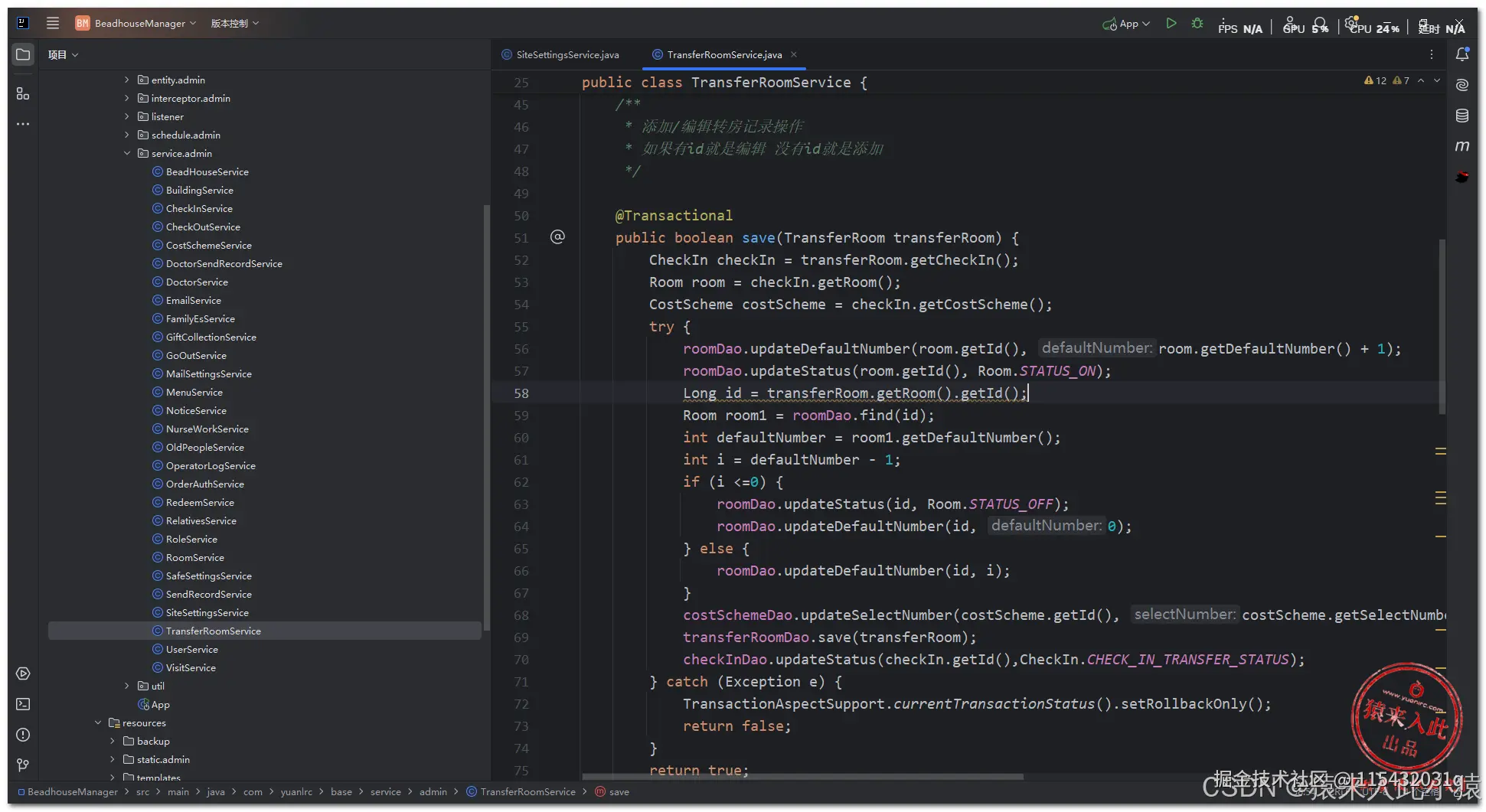Expand the static.admin folder
This screenshot has width=1486, height=812.
(113, 759)
